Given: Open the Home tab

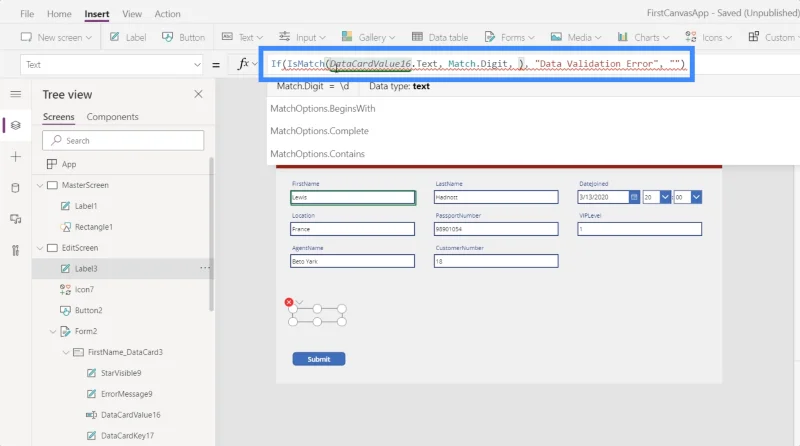Looking at the screenshot, I should (59, 14).
